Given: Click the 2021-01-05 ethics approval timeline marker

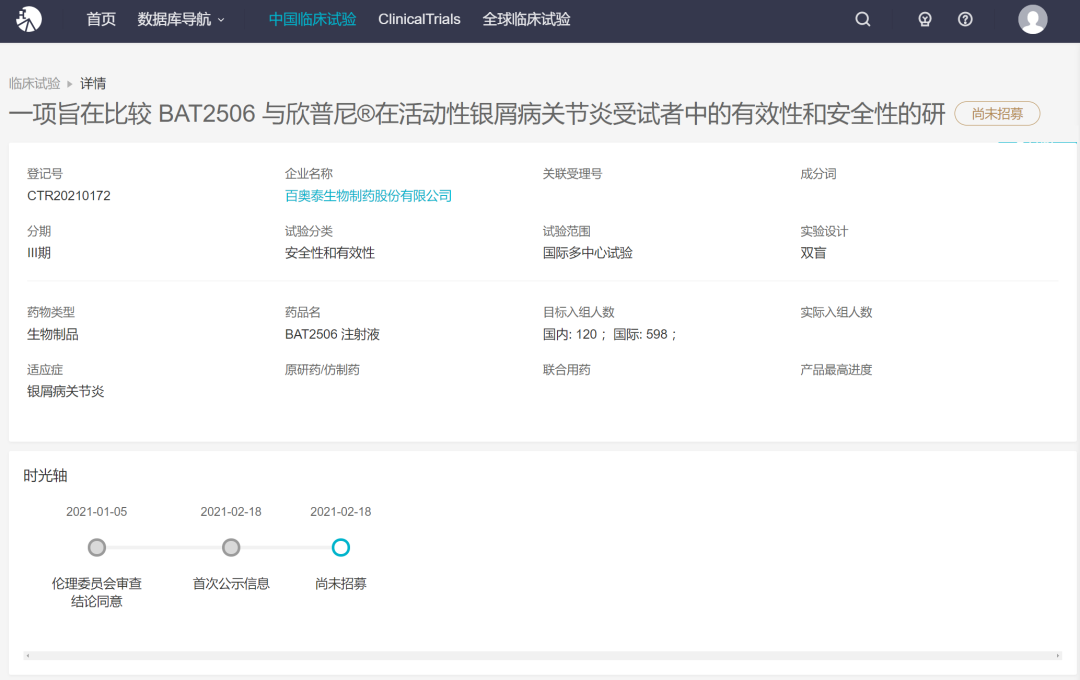Looking at the screenshot, I should point(96,548).
